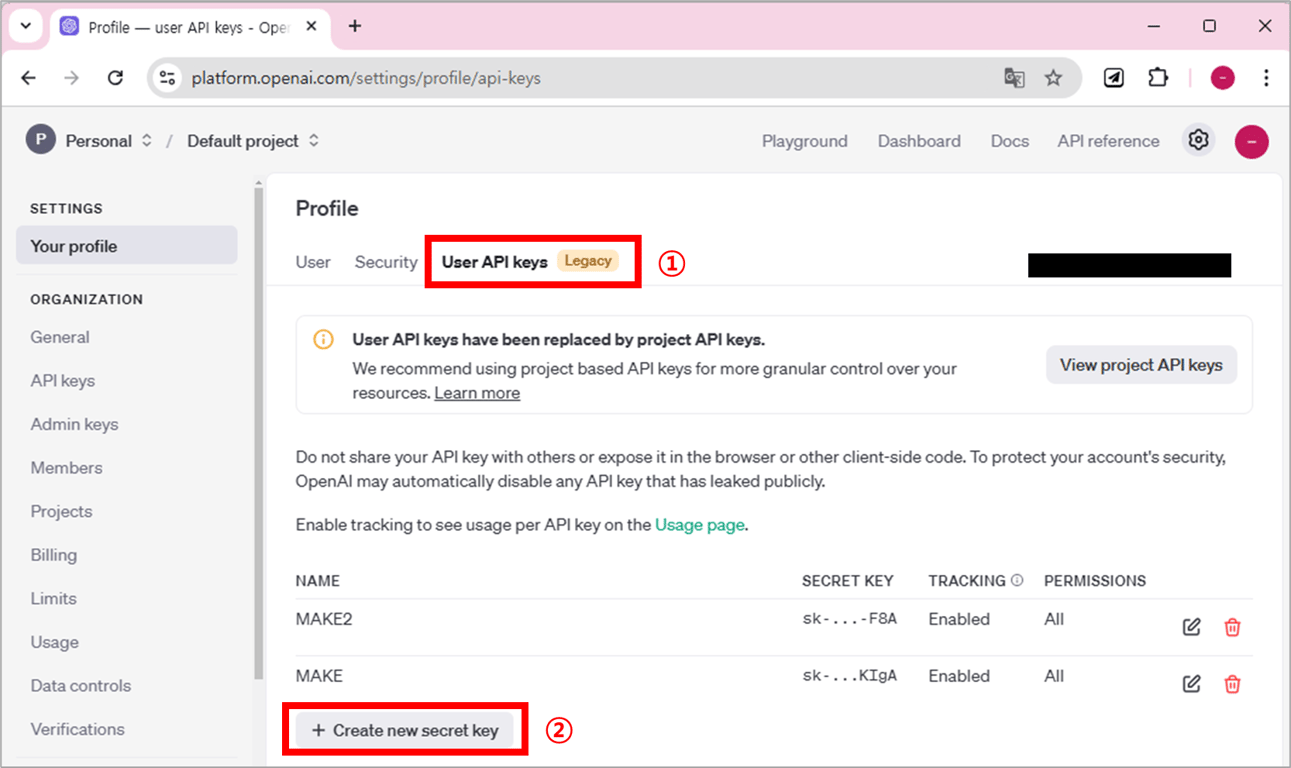Image resolution: width=1291 pixels, height=768 pixels.
Task: Open Billing in the sidebar
Action: (53, 555)
